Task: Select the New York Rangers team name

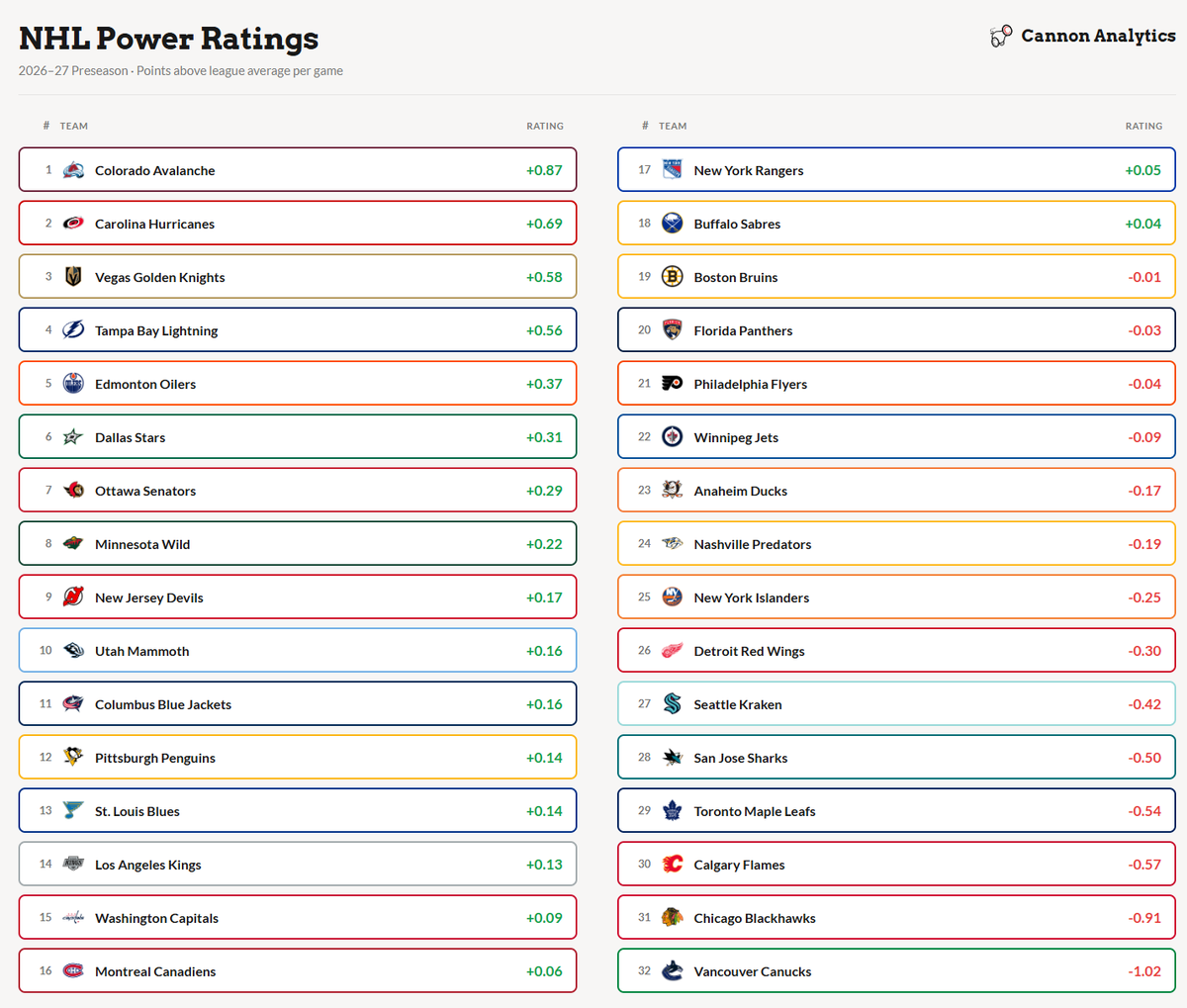Action: point(749,170)
